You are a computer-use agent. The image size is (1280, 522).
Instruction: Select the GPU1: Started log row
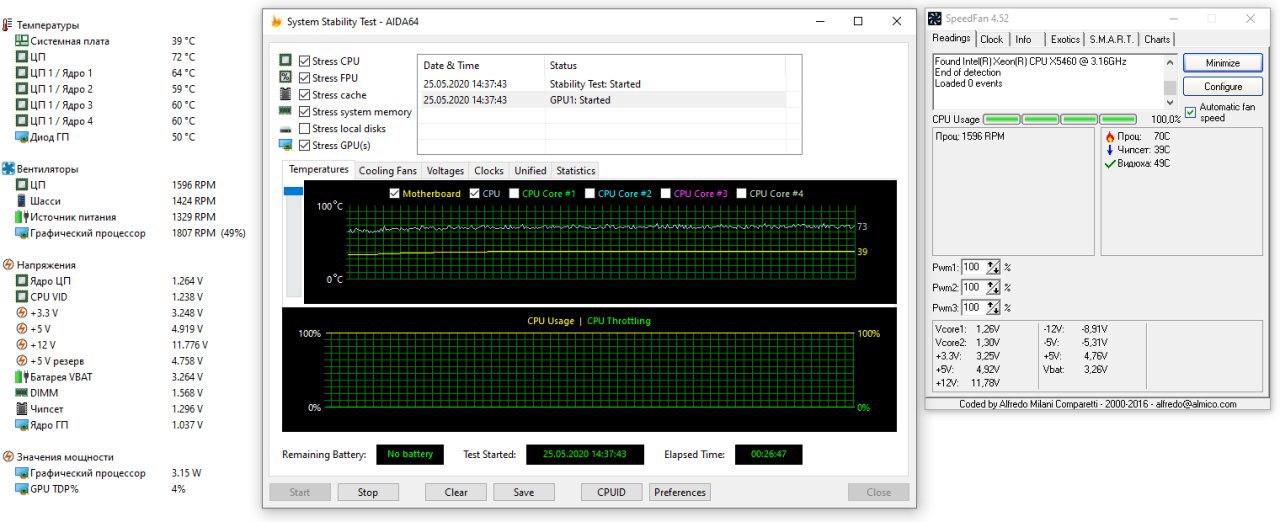pyautogui.click(x=609, y=100)
